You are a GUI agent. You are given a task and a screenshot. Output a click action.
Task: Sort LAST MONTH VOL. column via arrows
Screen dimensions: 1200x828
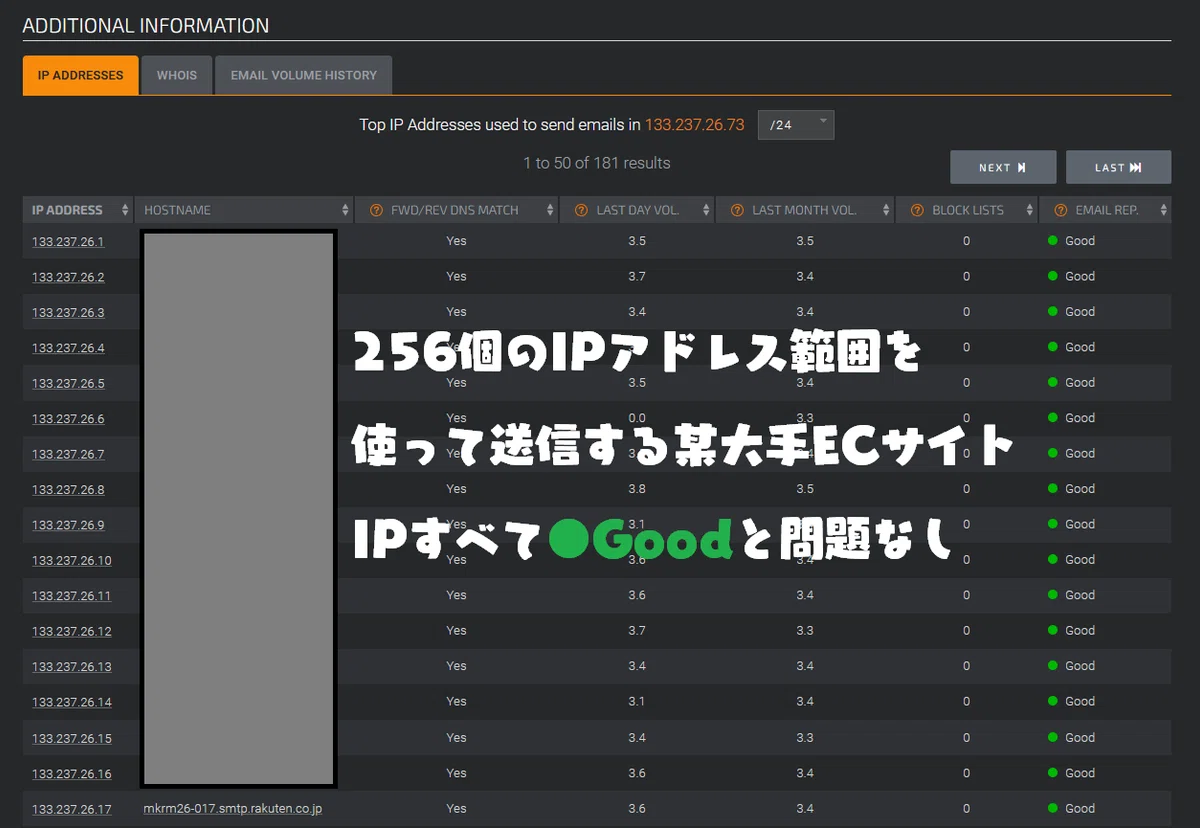click(886, 210)
